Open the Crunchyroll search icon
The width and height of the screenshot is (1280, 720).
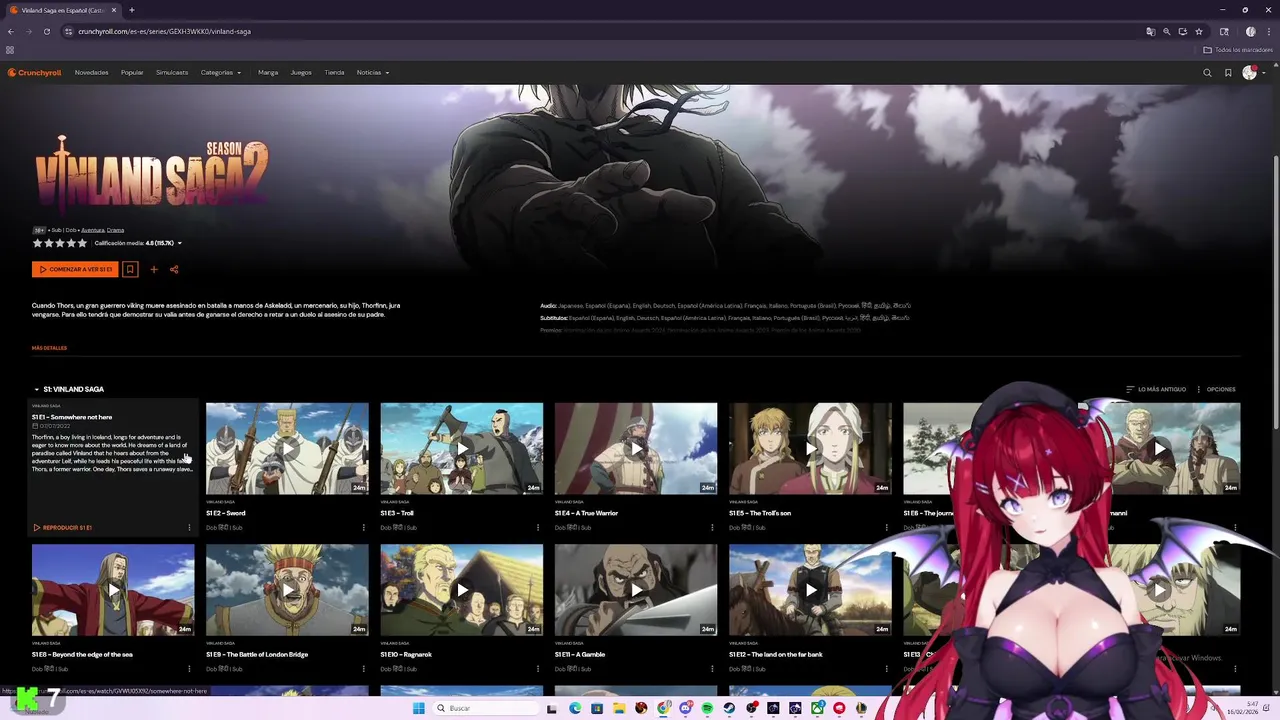pos(1207,73)
